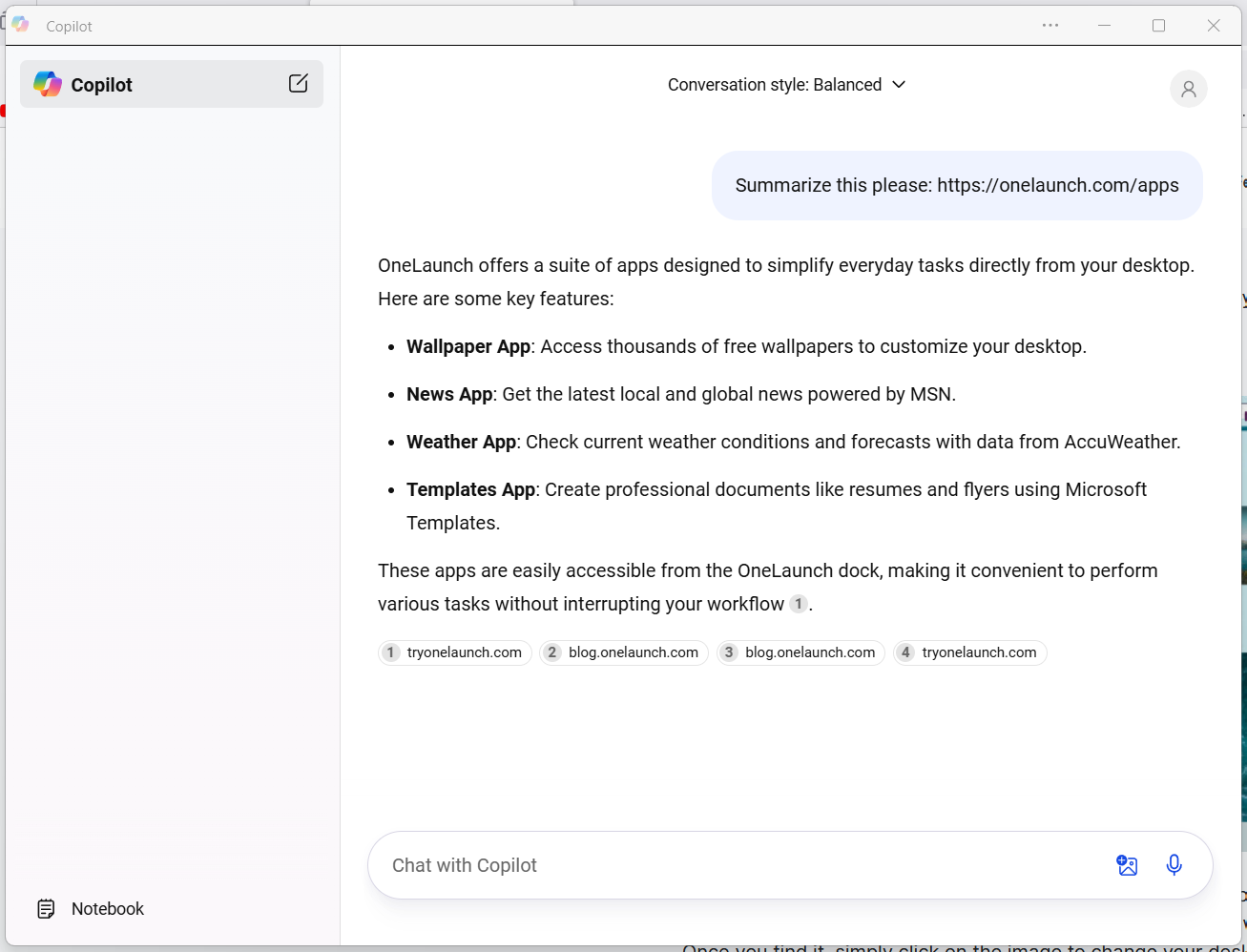Open citation 4 tryonelaunch.com

pyautogui.click(x=969, y=652)
